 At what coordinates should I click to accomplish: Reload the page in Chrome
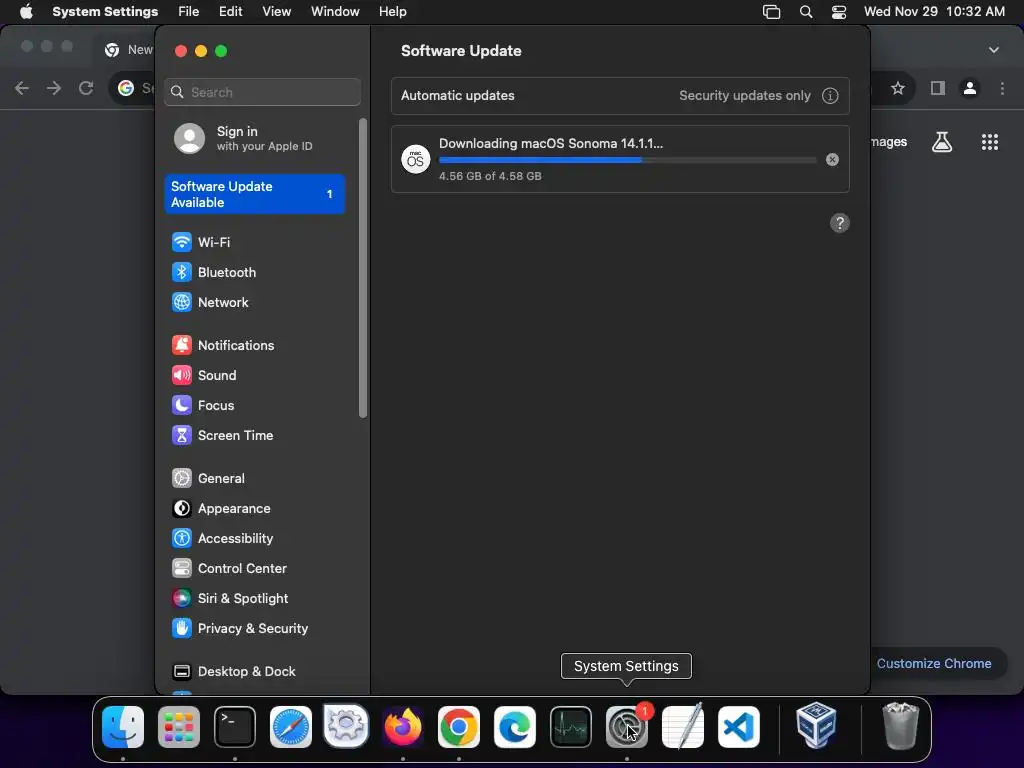(86, 88)
